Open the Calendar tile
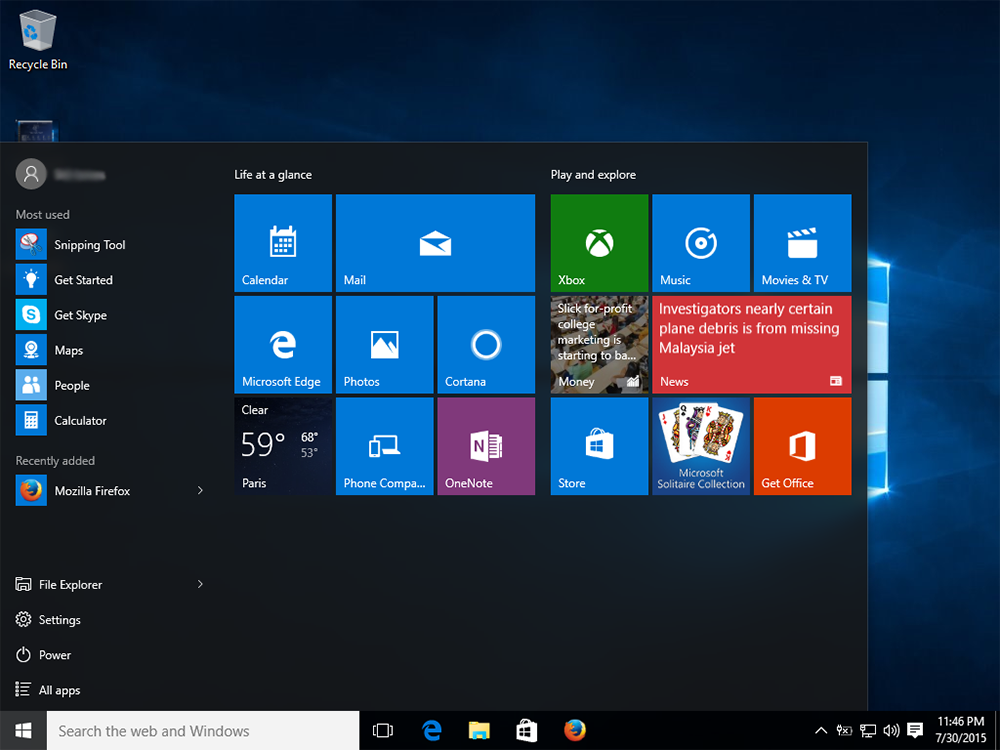The image size is (1000, 750). point(283,243)
